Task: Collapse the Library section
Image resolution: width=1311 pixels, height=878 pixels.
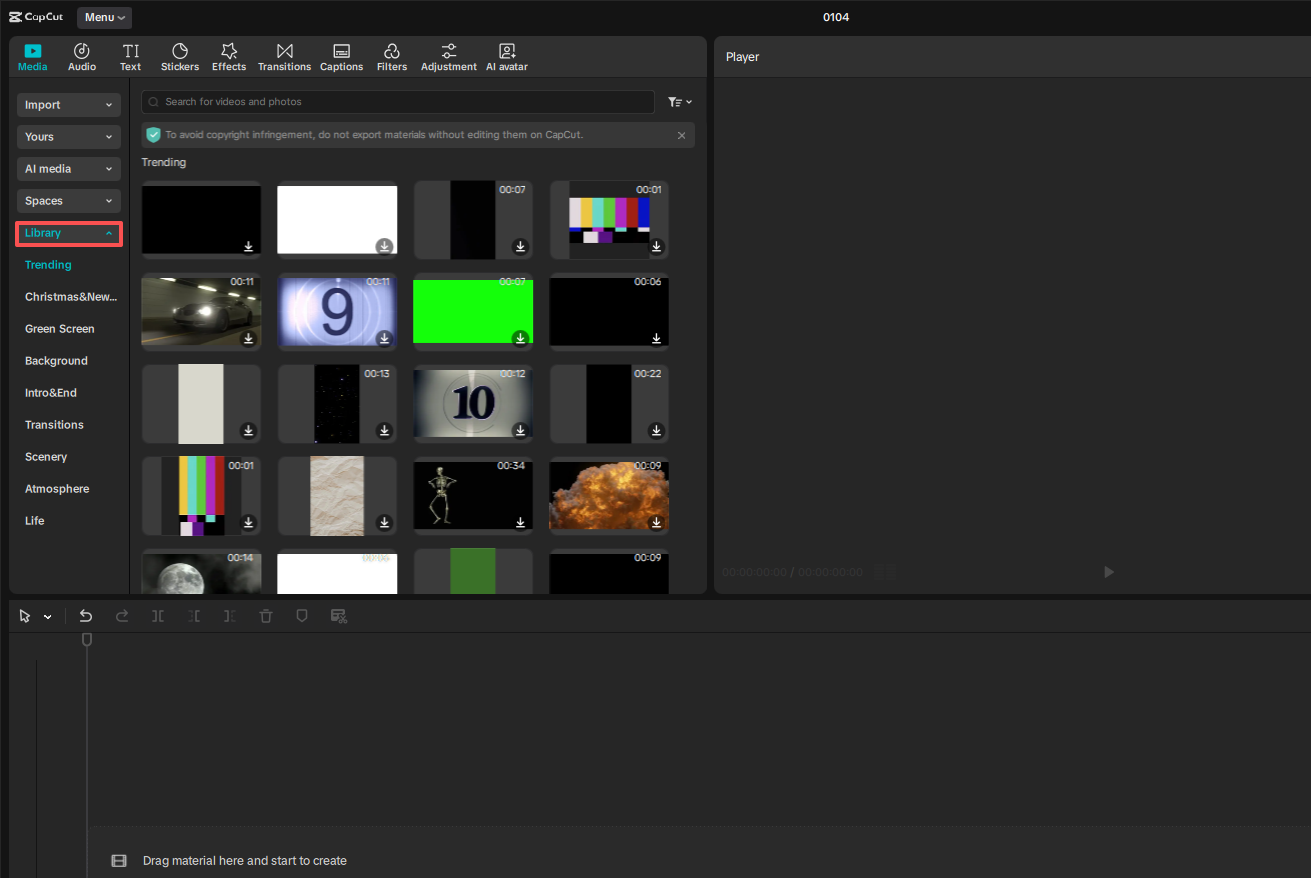Action: (x=68, y=233)
